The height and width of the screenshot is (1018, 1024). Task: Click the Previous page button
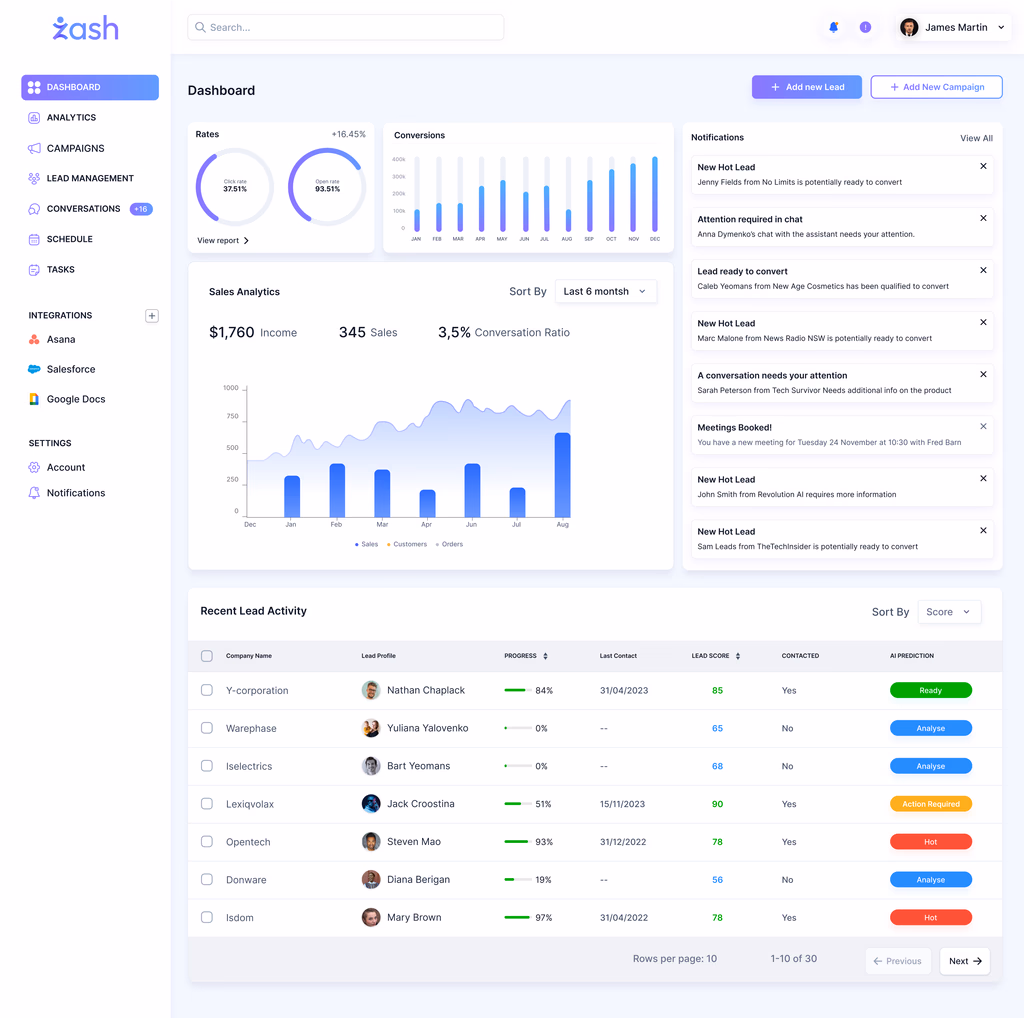[898, 962]
